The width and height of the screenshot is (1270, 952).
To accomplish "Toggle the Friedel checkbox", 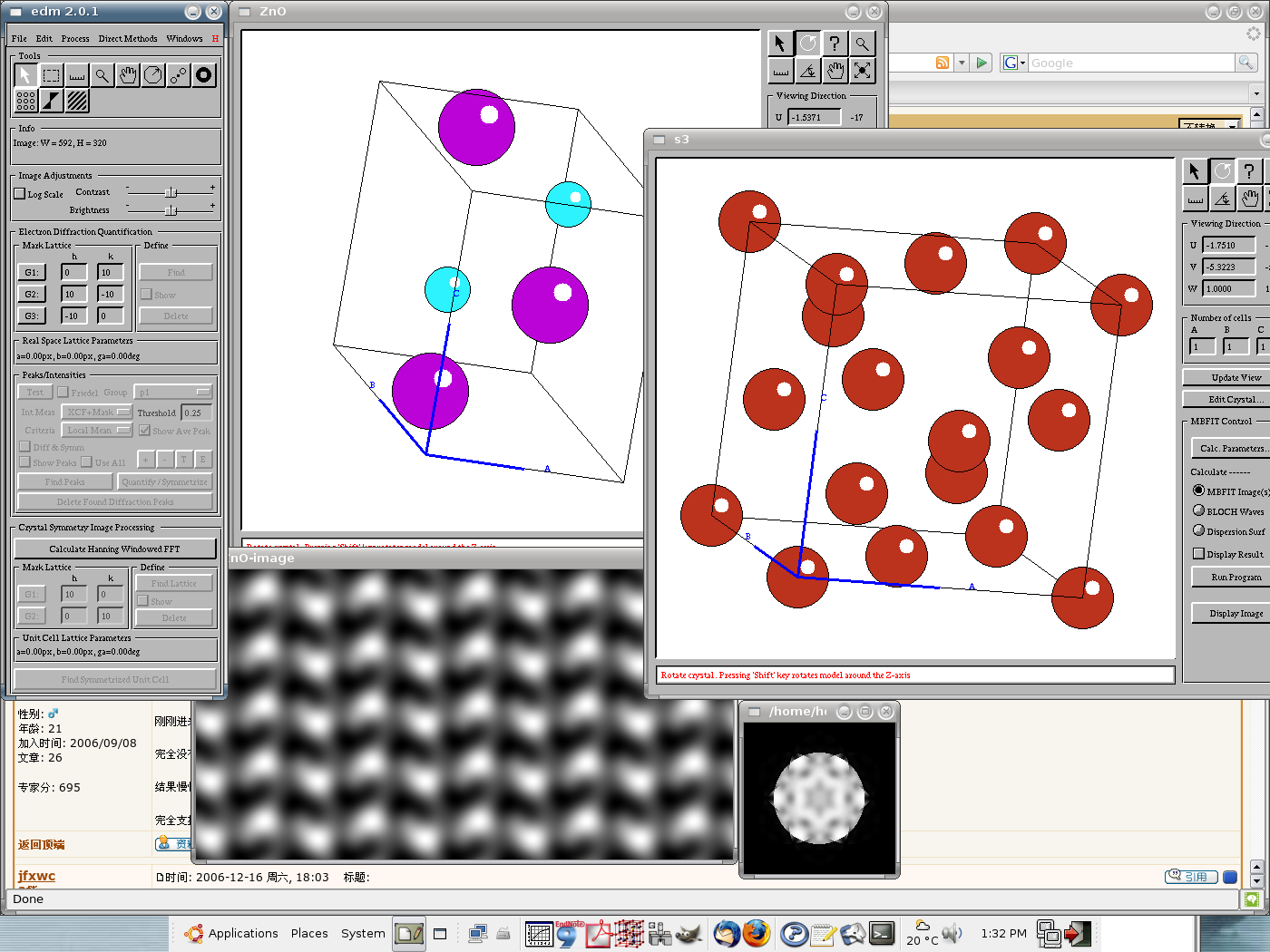I will click(x=63, y=393).
